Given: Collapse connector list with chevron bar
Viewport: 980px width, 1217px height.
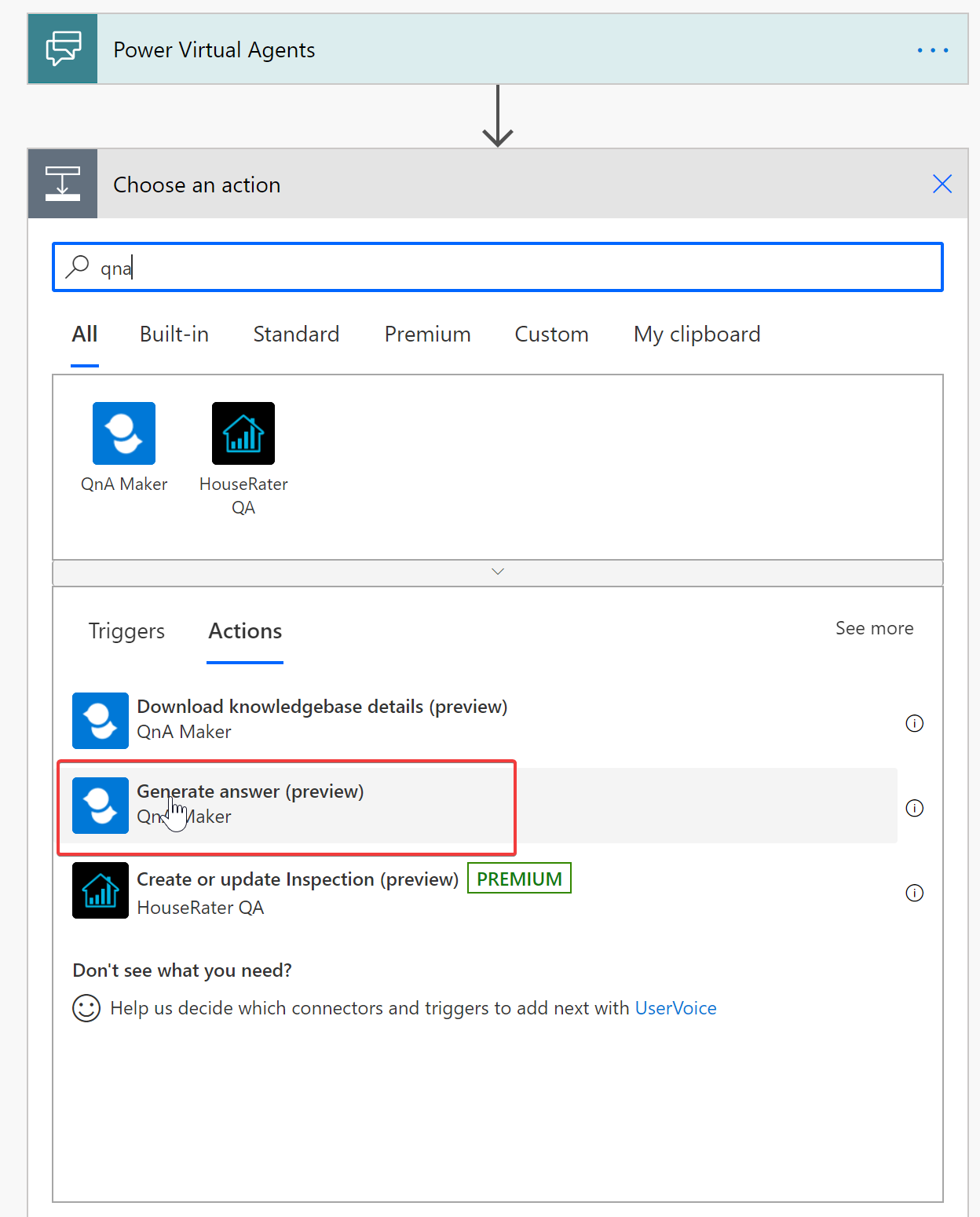Looking at the screenshot, I should pos(497,572).
